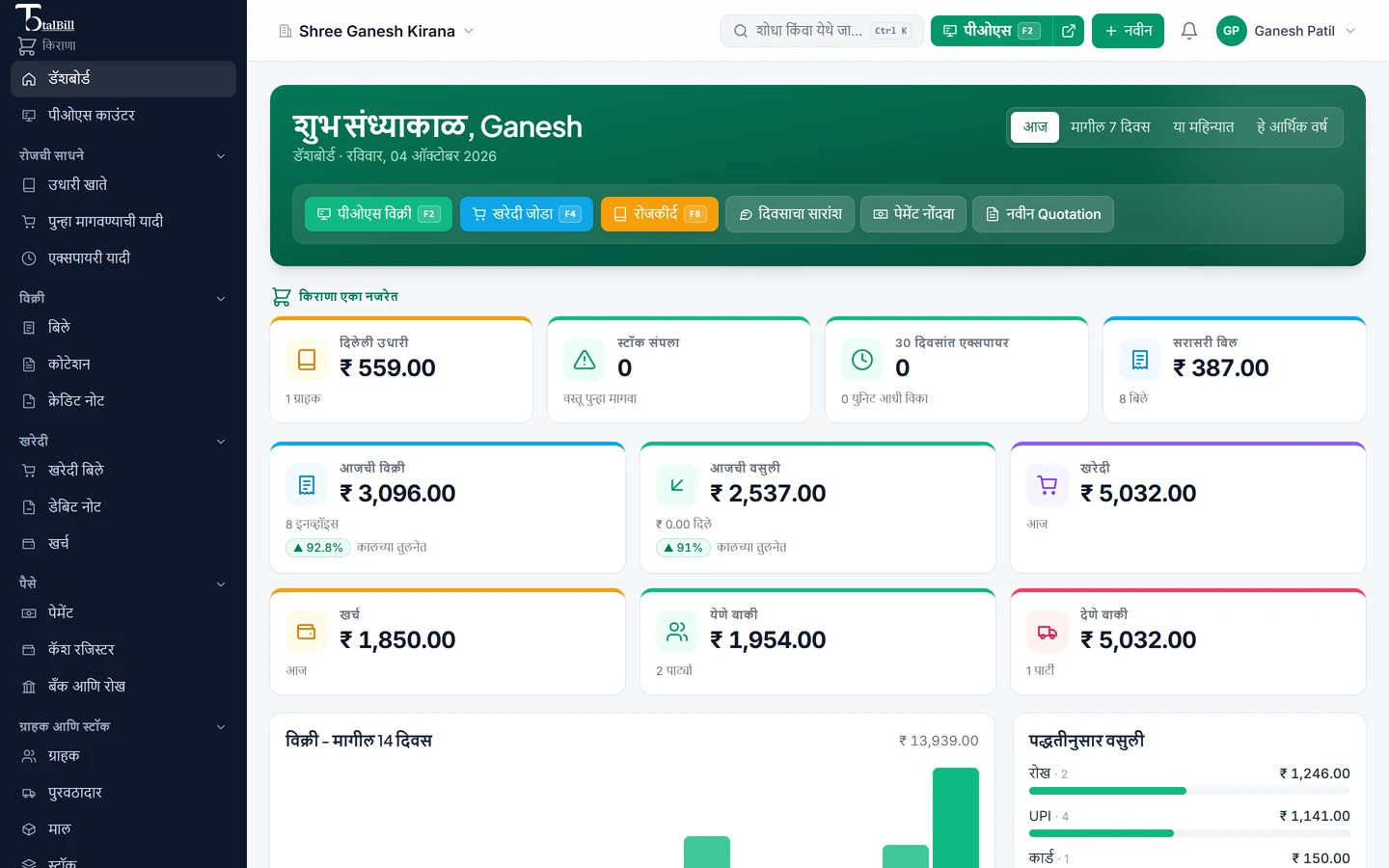
Task: Click the सरासरी बिल receipt icon
Action: [x=1140, y=360]
